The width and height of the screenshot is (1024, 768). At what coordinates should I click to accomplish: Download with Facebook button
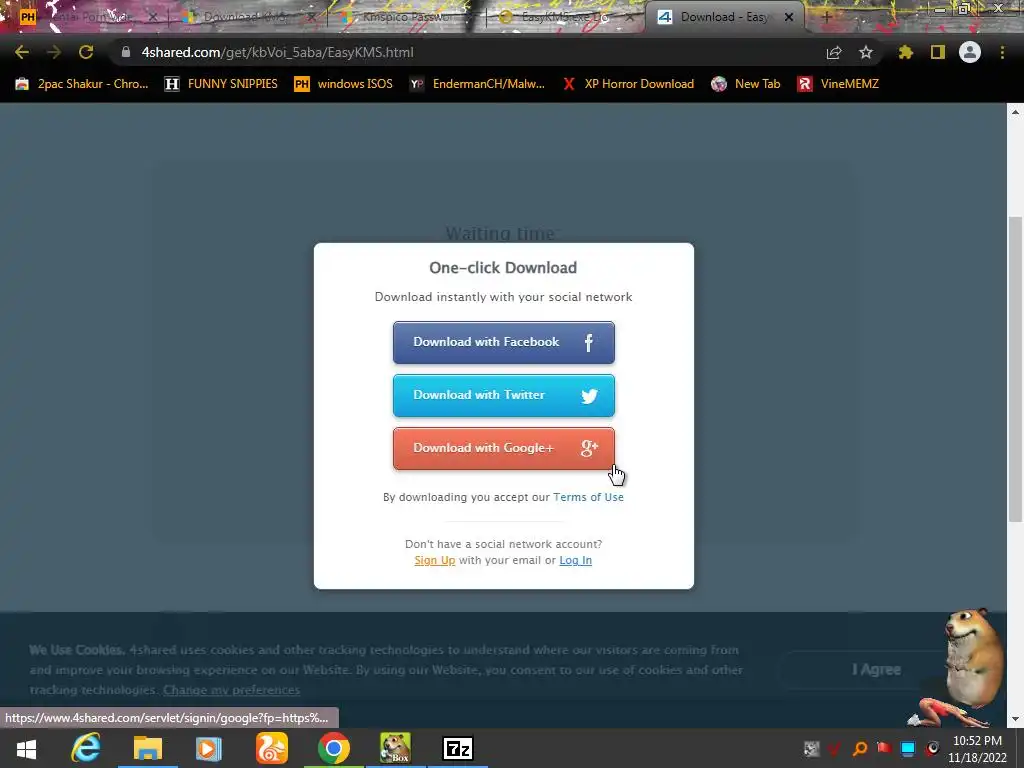(504, 342)
